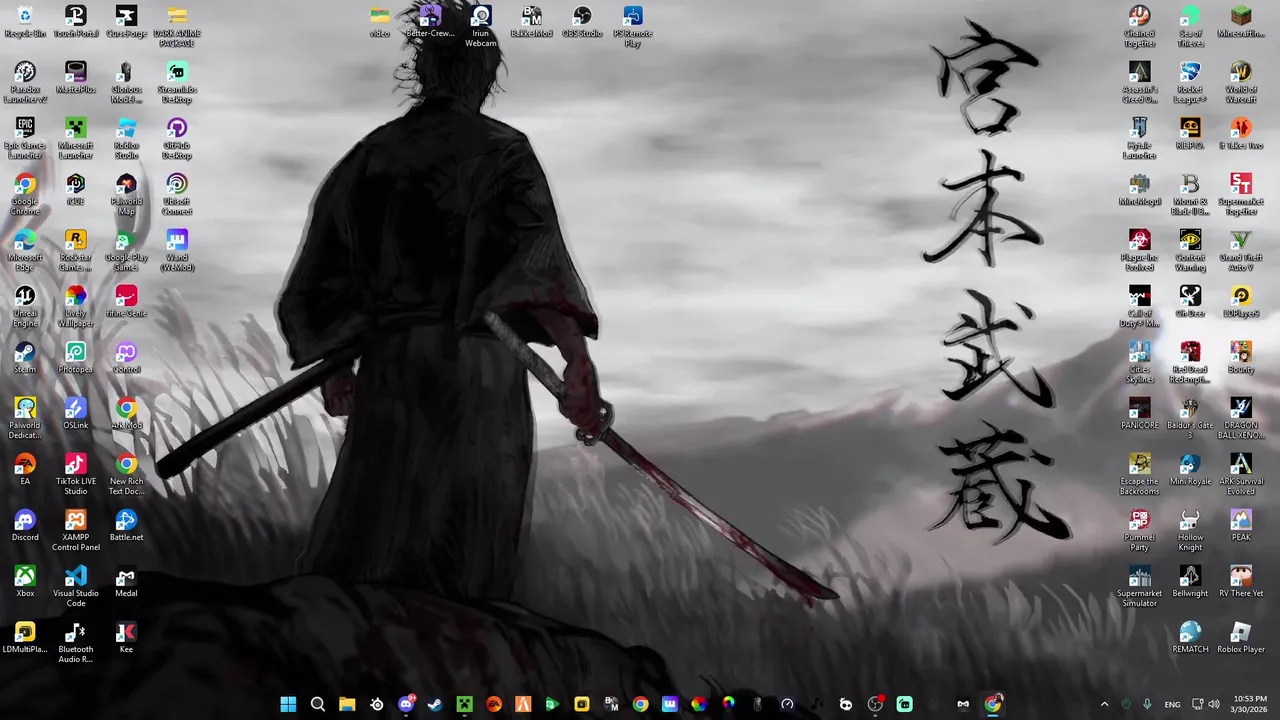Open the Photopea shortcut
Screen dimensions: 1280x720
pos(76,358)
